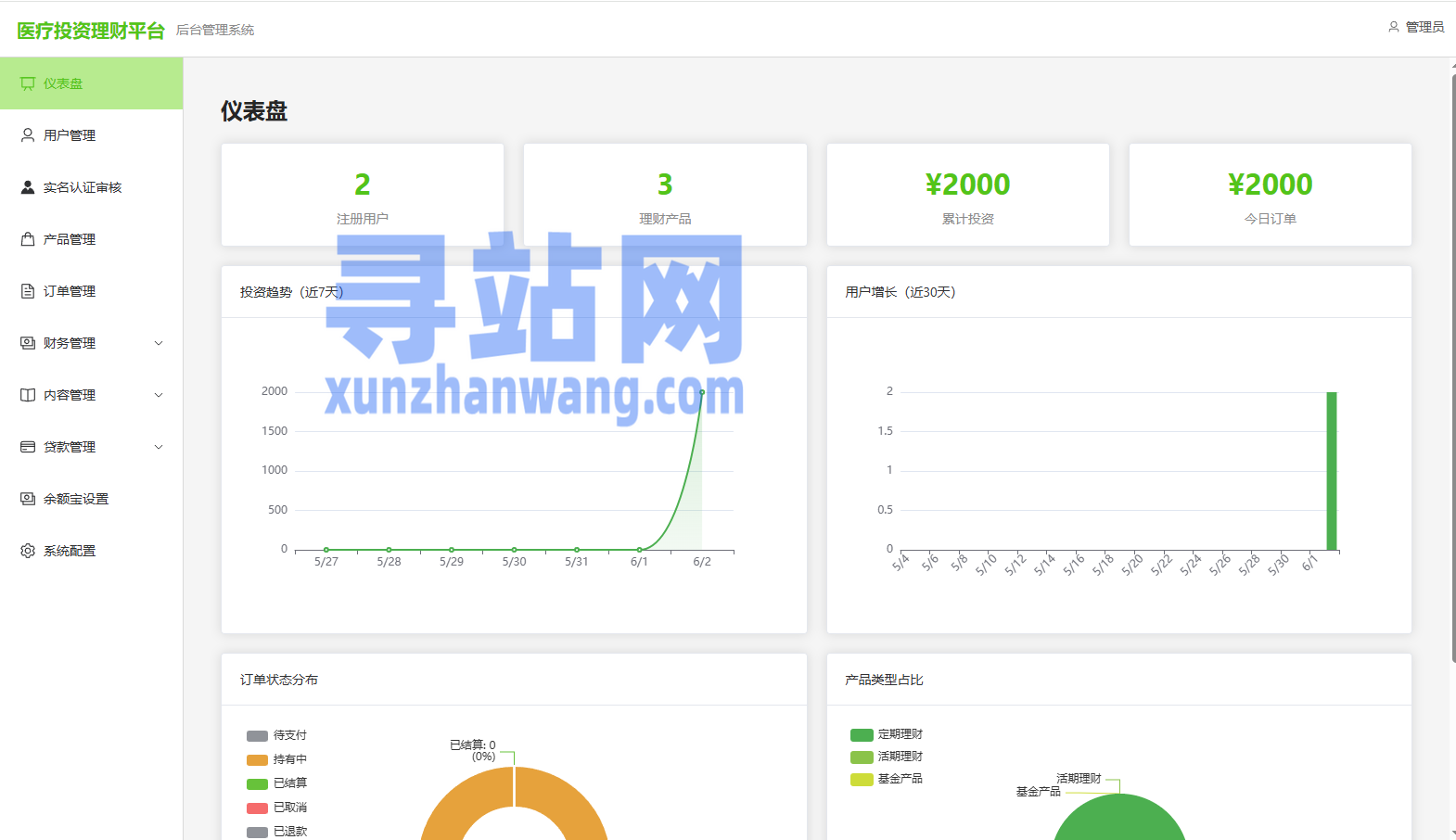Click the 5/27 axis label
1456x840 pixels.
point(326,562)
